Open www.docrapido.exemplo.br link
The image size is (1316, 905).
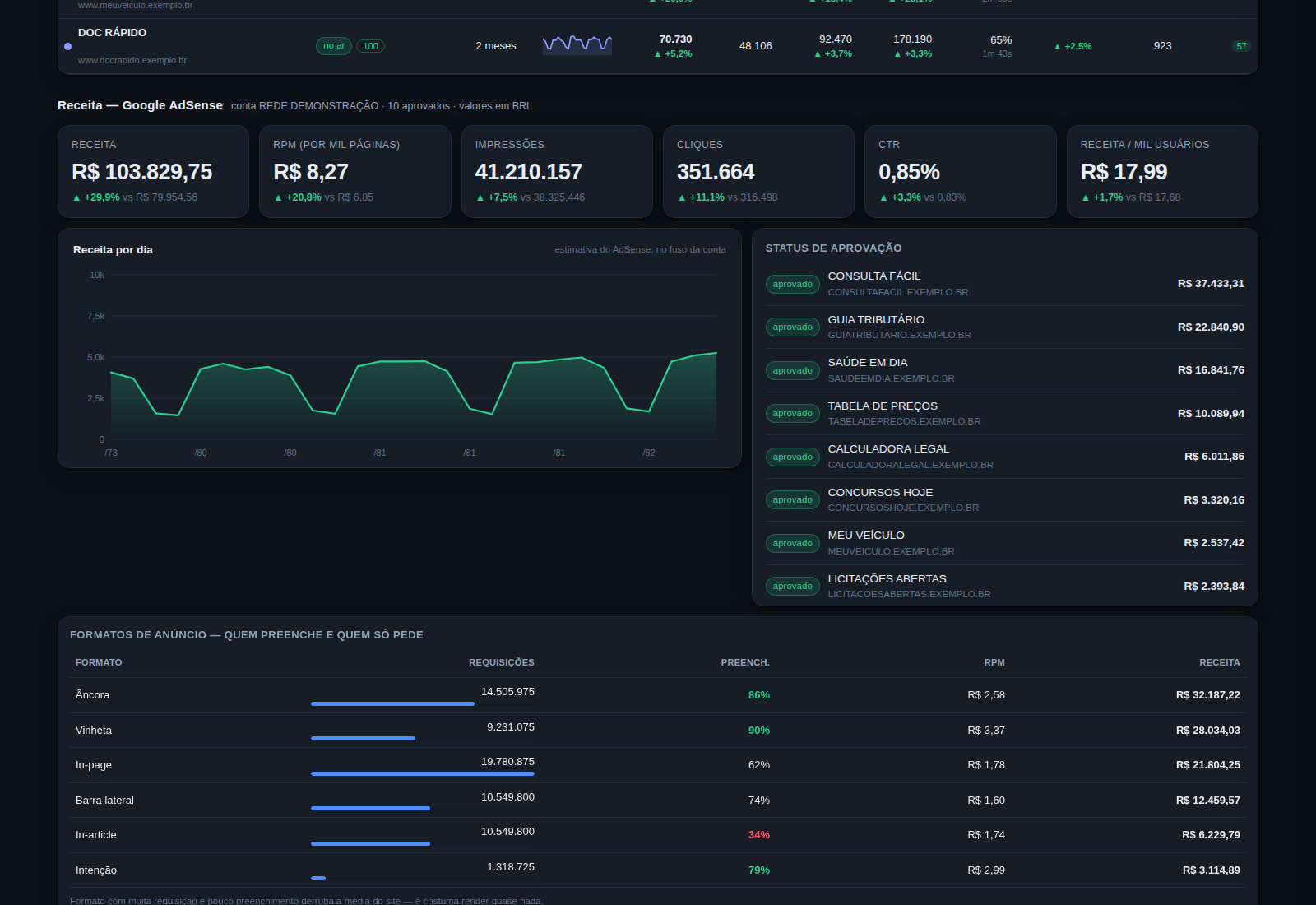click(x=132, y=60)
